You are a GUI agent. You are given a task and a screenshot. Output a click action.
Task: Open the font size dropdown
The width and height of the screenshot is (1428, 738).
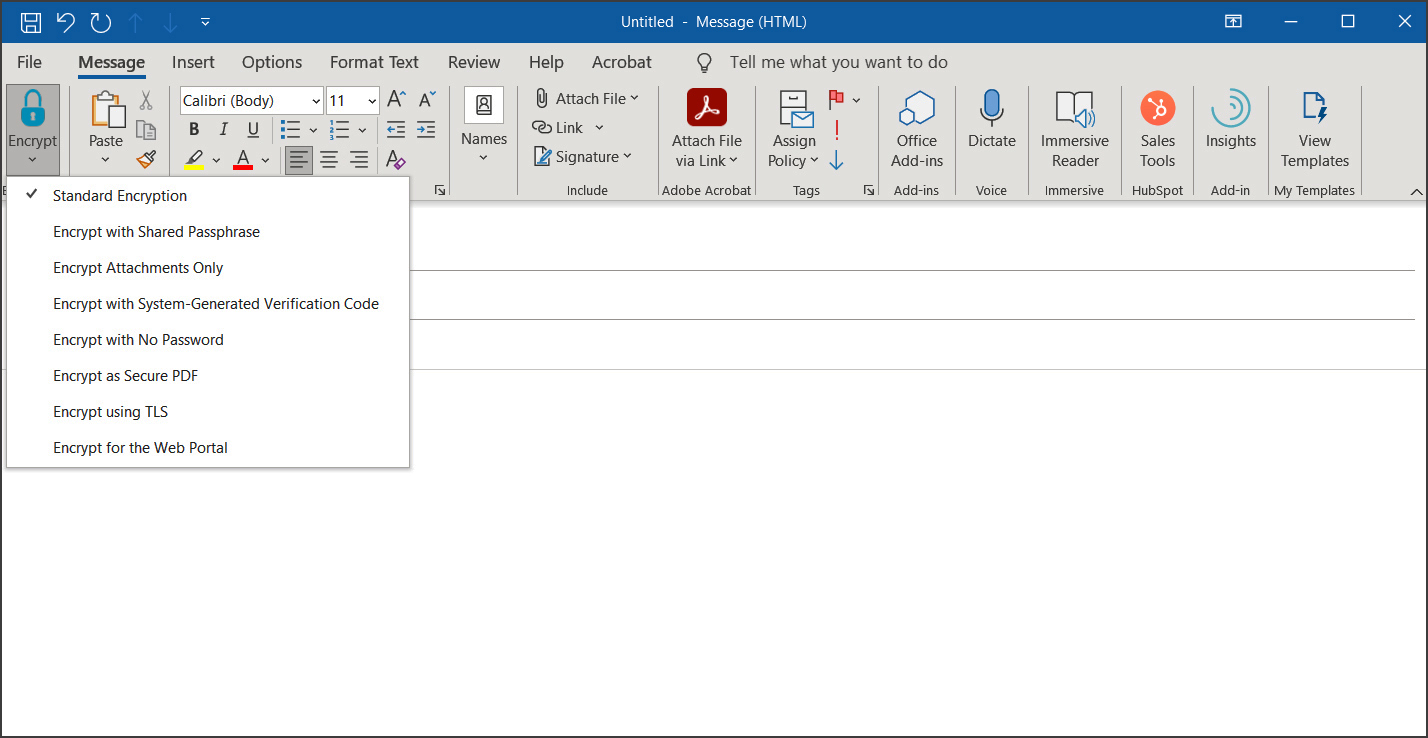pos(372,101)
